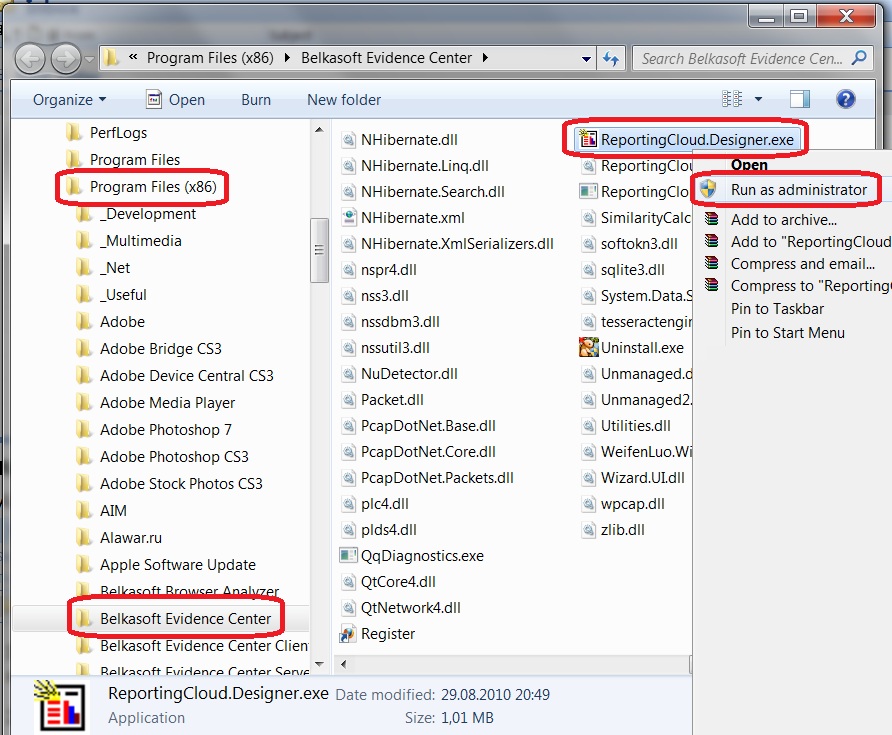Select Packet.dll file
892x735 pixels.
pos(392,400)
